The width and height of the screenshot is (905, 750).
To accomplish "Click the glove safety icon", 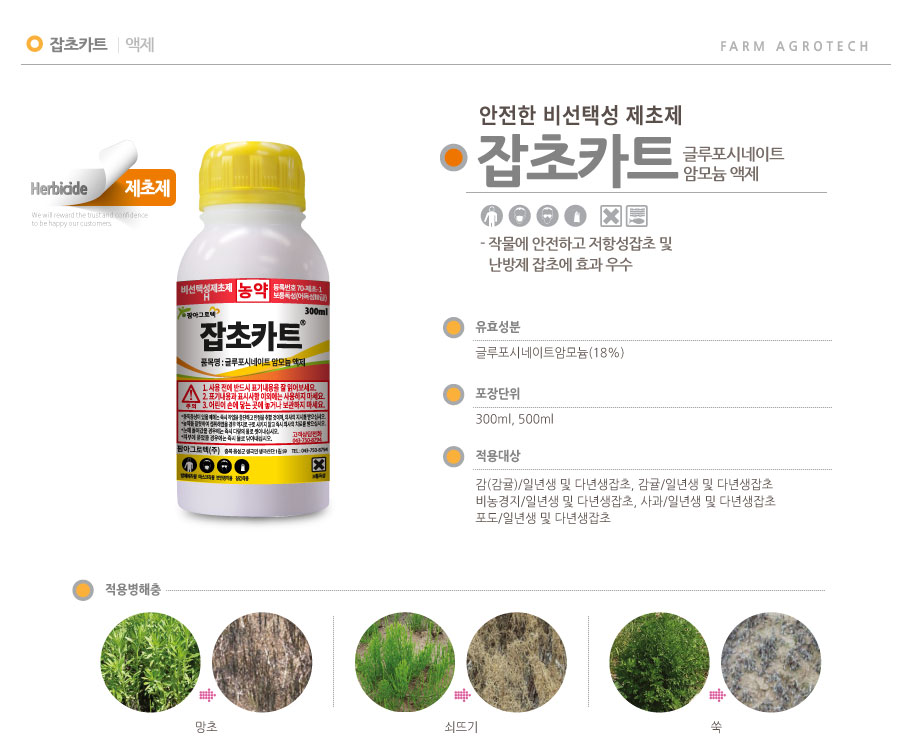I will [575, 217].
